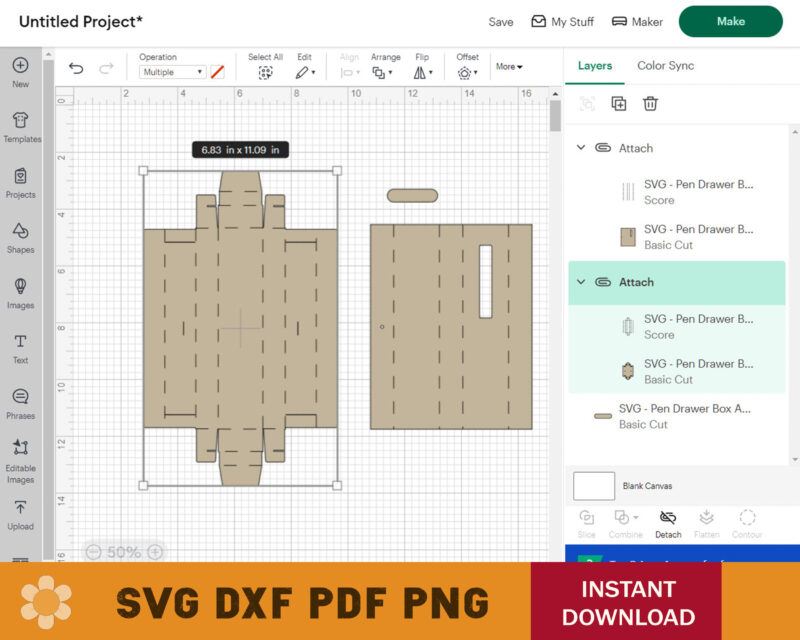Click the Select All icon
Screen dimensions: 800x640
(x=265, y=70)
